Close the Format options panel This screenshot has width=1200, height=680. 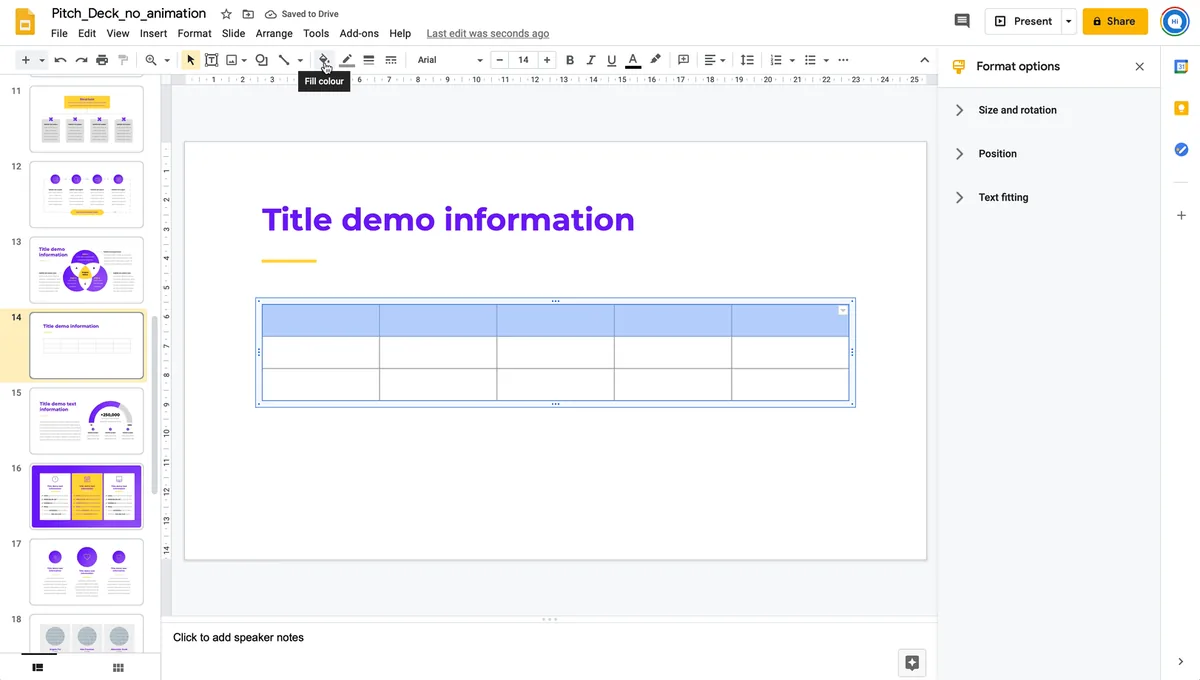tap(1139, 66)
